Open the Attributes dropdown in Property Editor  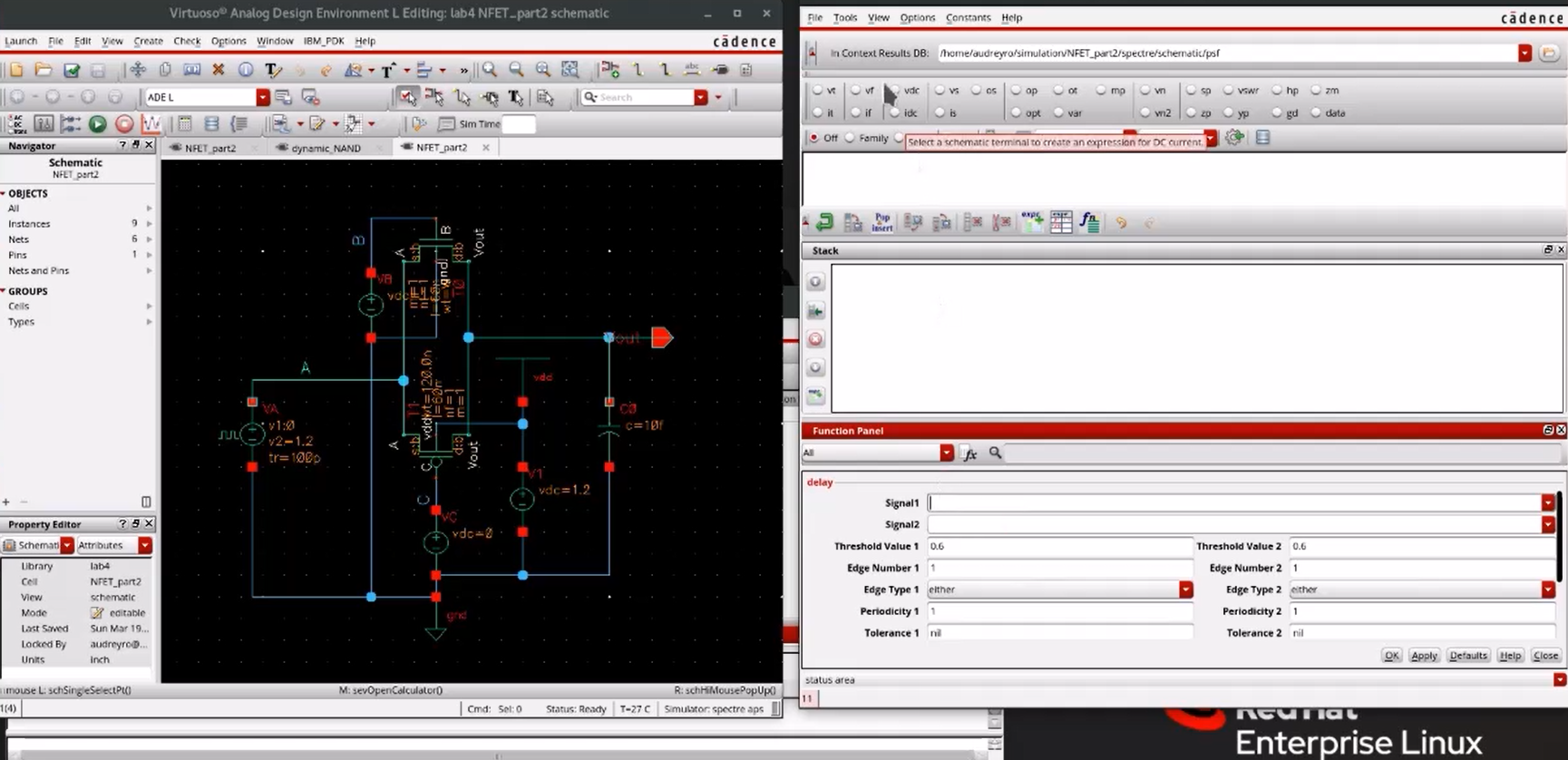click(x=144, y=545)
